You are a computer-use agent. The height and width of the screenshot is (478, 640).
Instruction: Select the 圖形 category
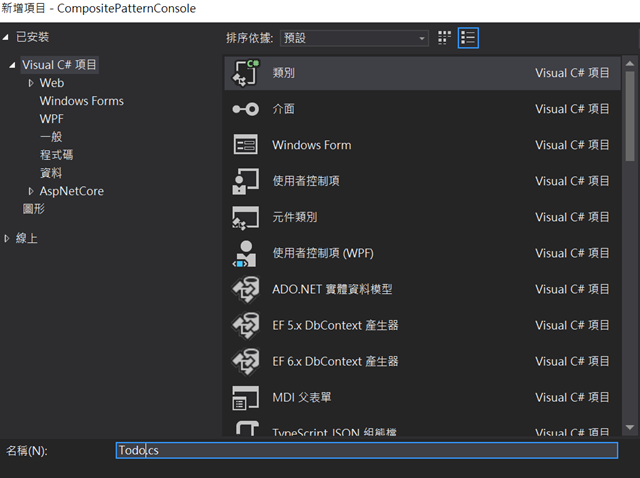33,209
